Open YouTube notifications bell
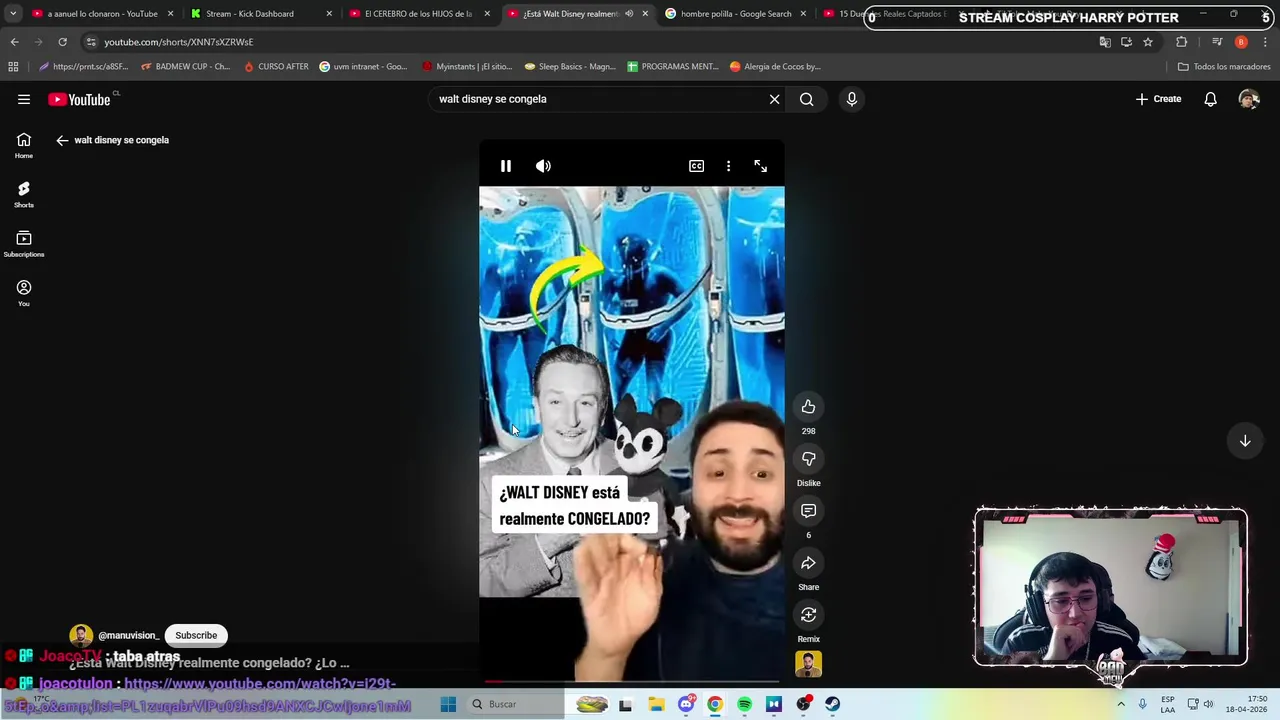The image size is (1280, 720). pyautogui.click(x=1210, y=99)
